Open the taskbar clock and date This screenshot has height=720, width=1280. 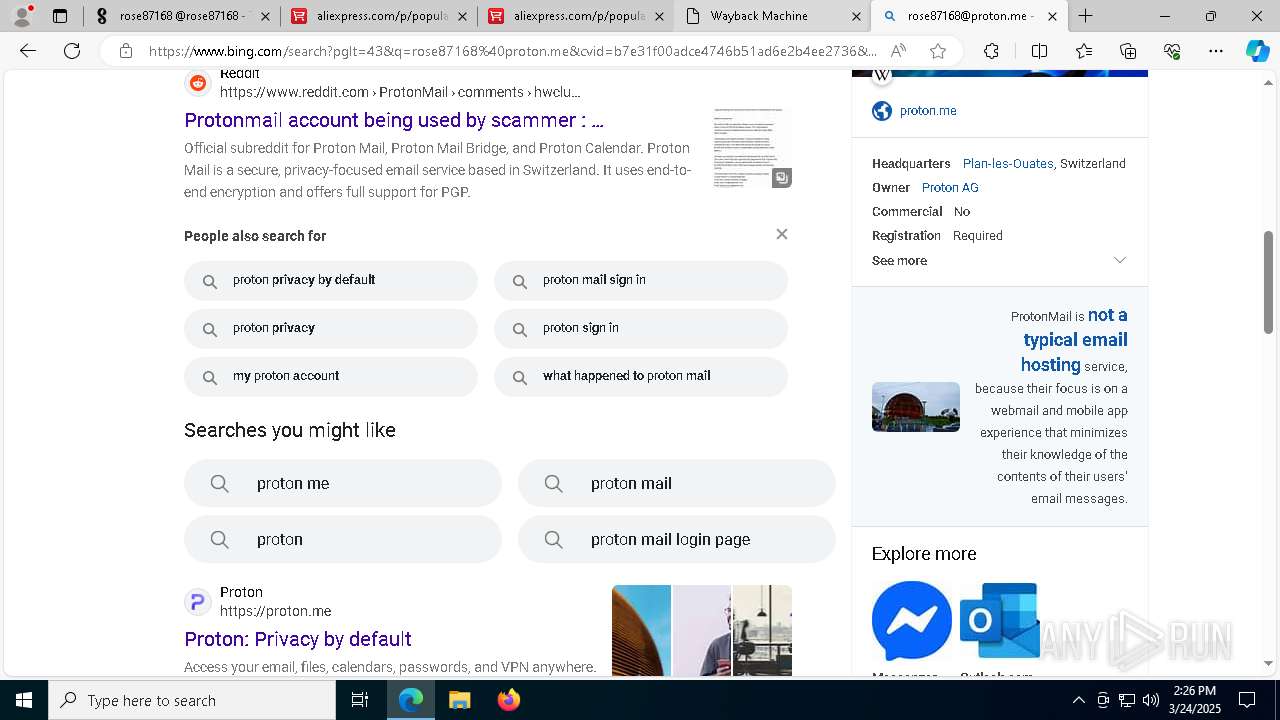pos(1194,700)
